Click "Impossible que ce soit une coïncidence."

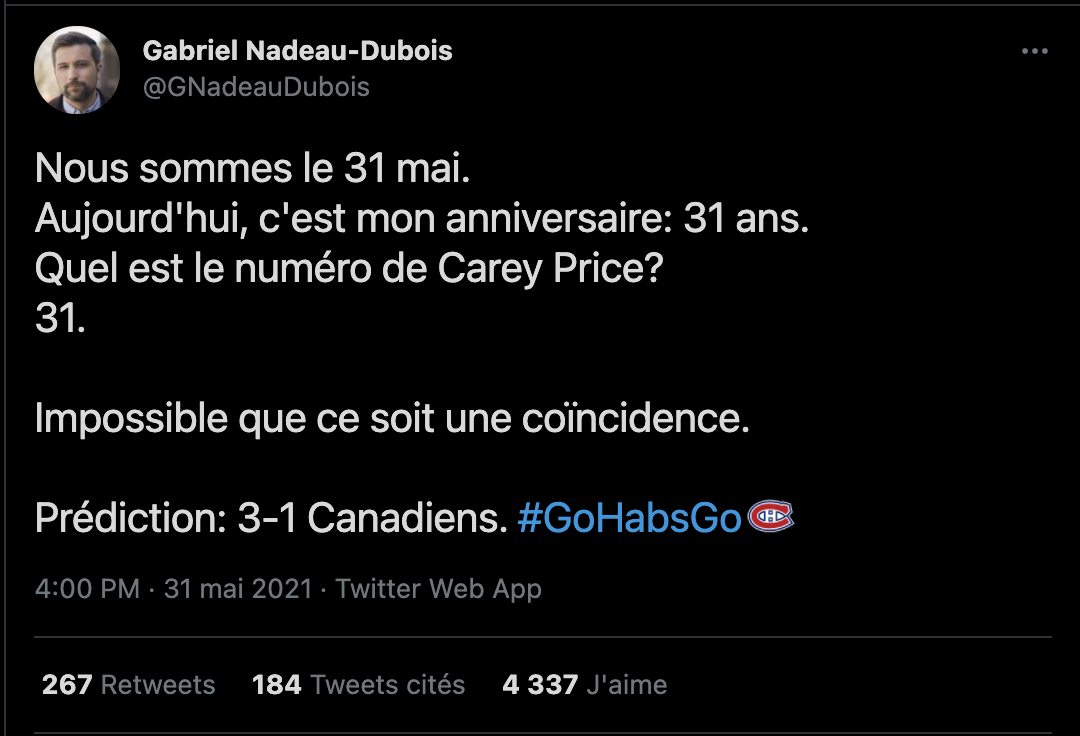392,419
